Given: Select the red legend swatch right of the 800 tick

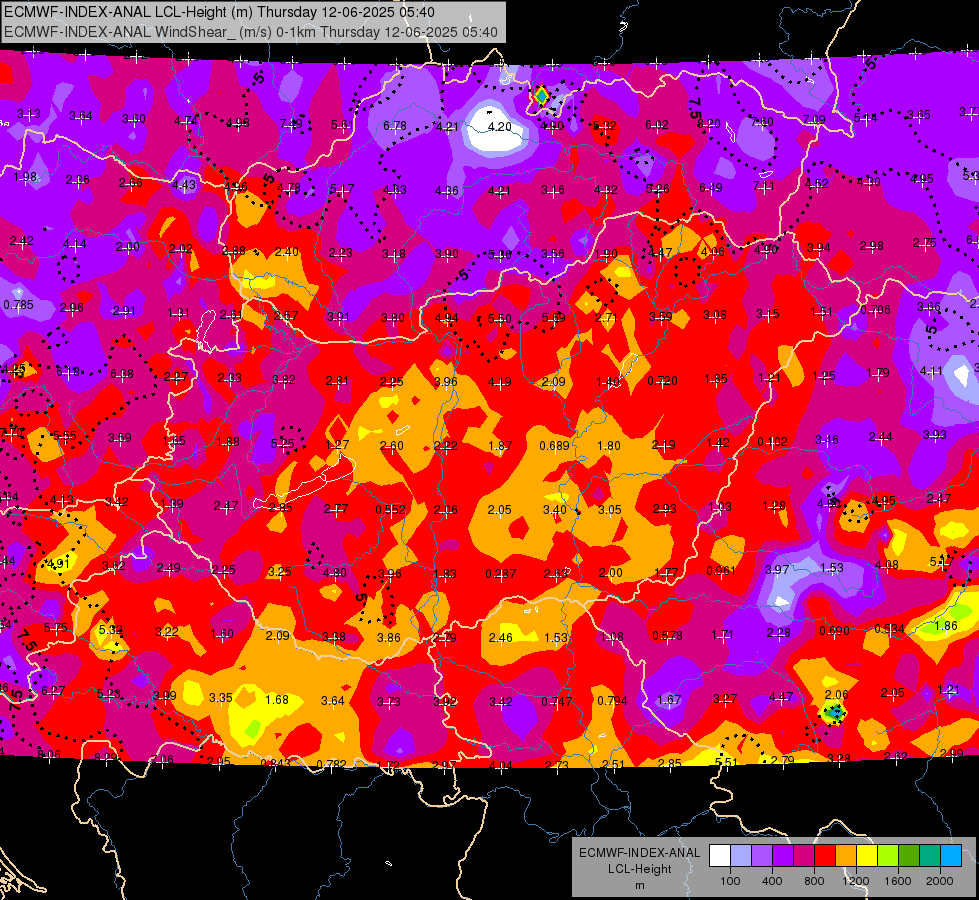Looking at the screenshot, I should (825, 855).
